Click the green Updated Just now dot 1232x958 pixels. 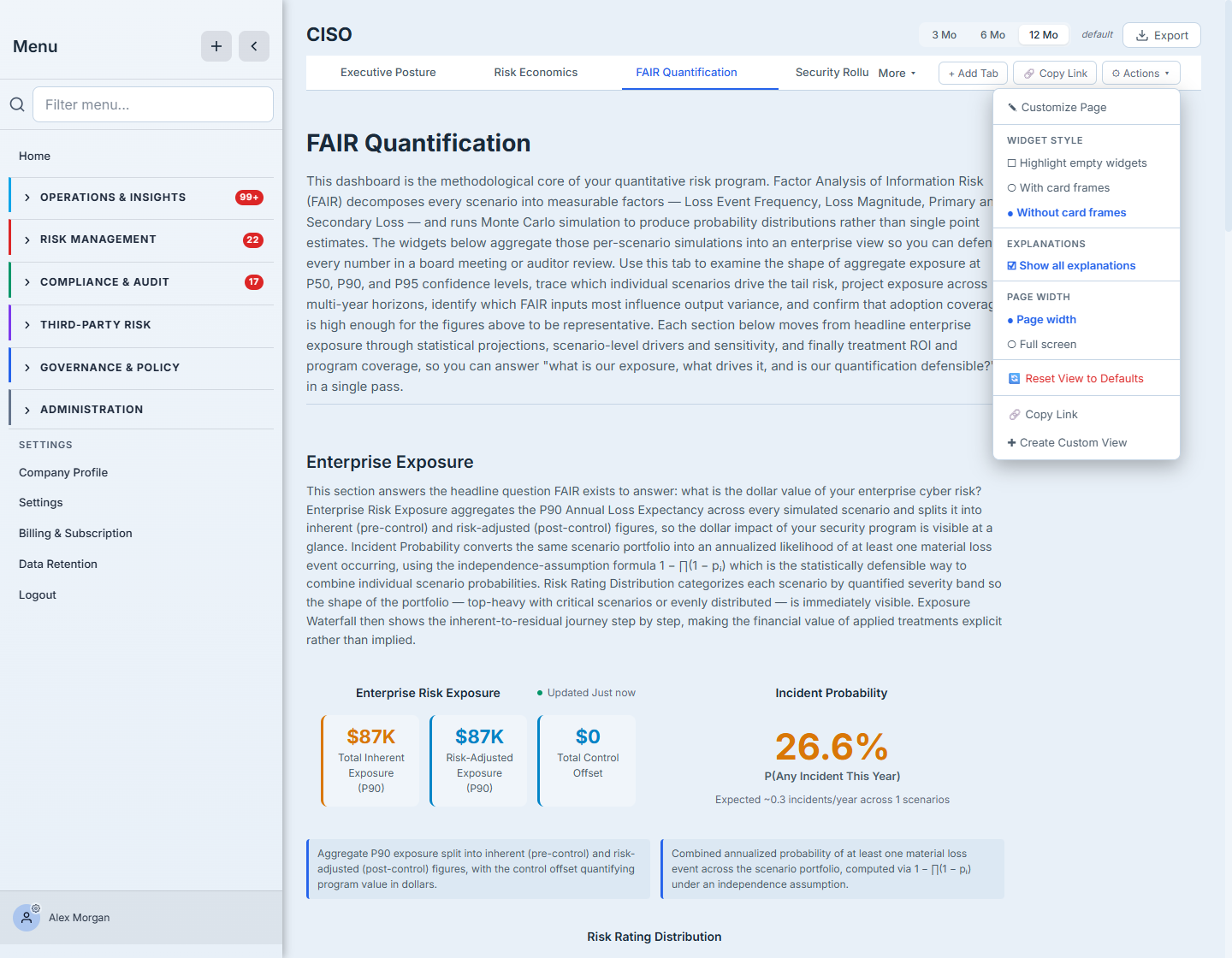540,693
